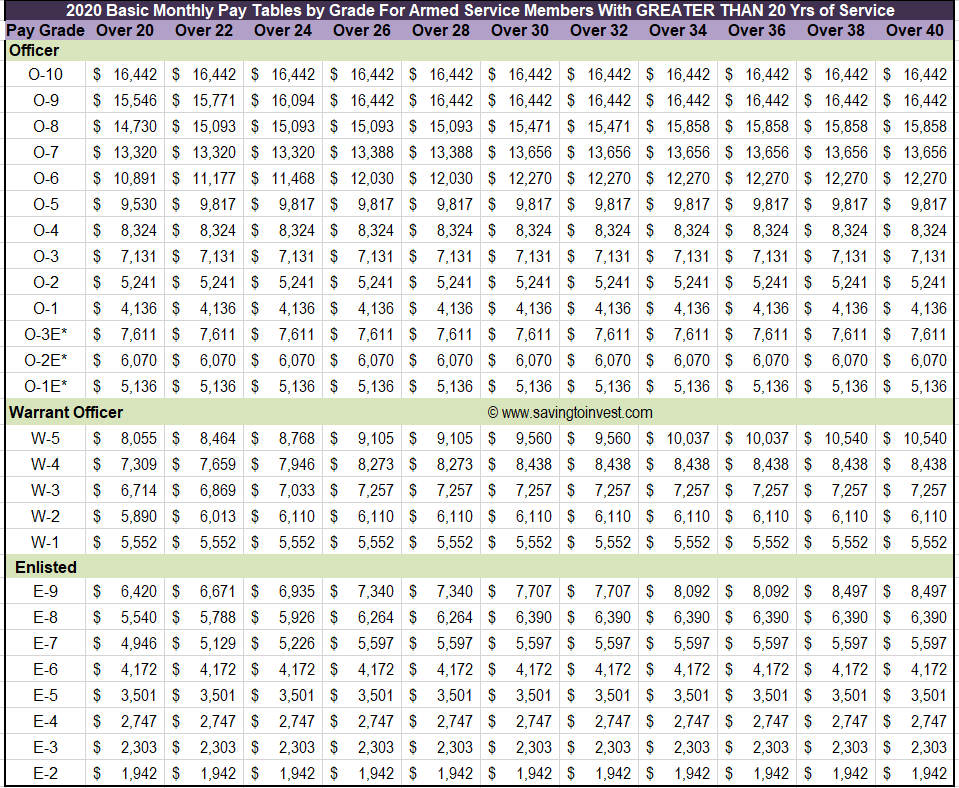Click the W-5 Over 24 value 8,768
Viewport: 959px width, 788px height.
[x=297, y=439]
